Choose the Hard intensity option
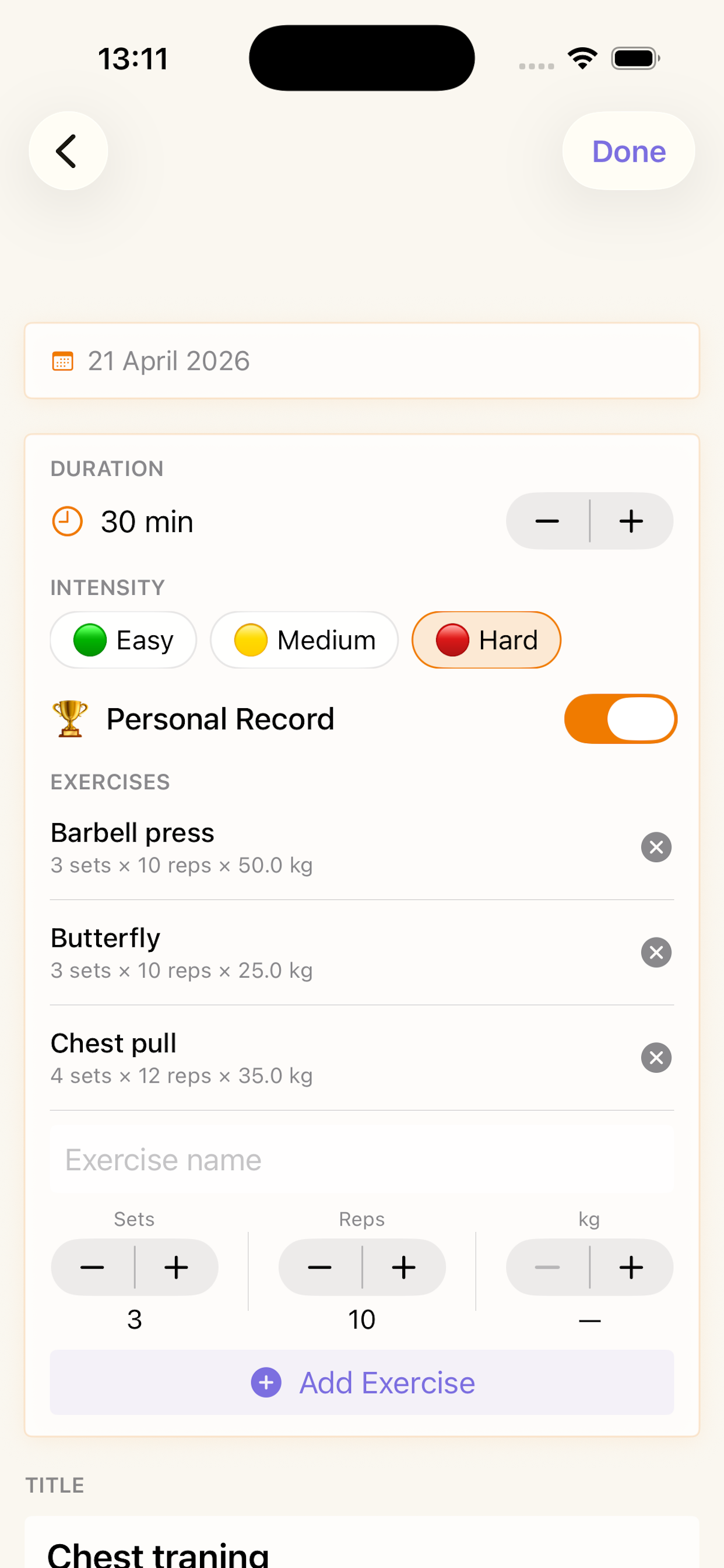The image size is (724, 1568). point(486,640)
